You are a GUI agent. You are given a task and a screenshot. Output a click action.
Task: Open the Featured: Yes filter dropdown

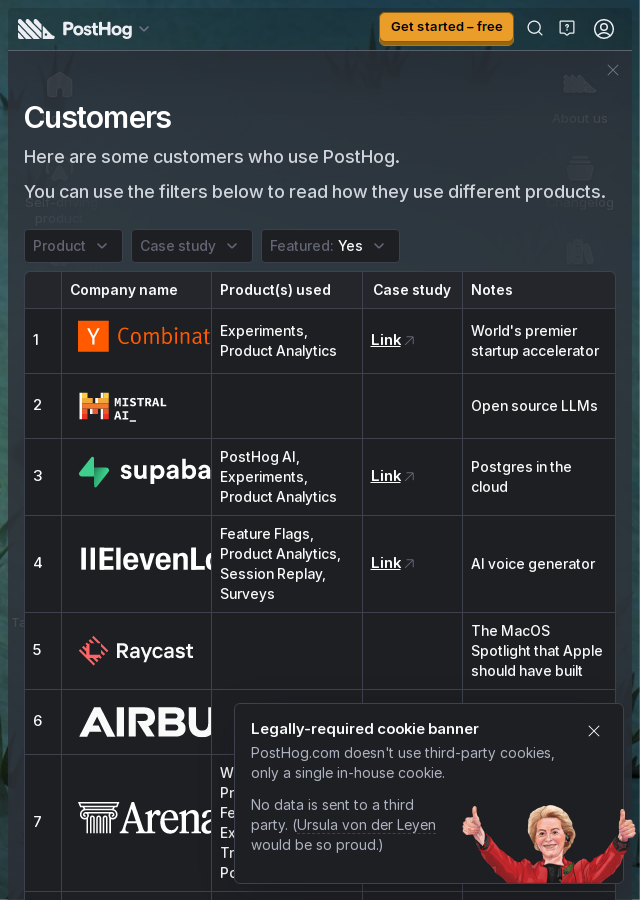[331, 246]
